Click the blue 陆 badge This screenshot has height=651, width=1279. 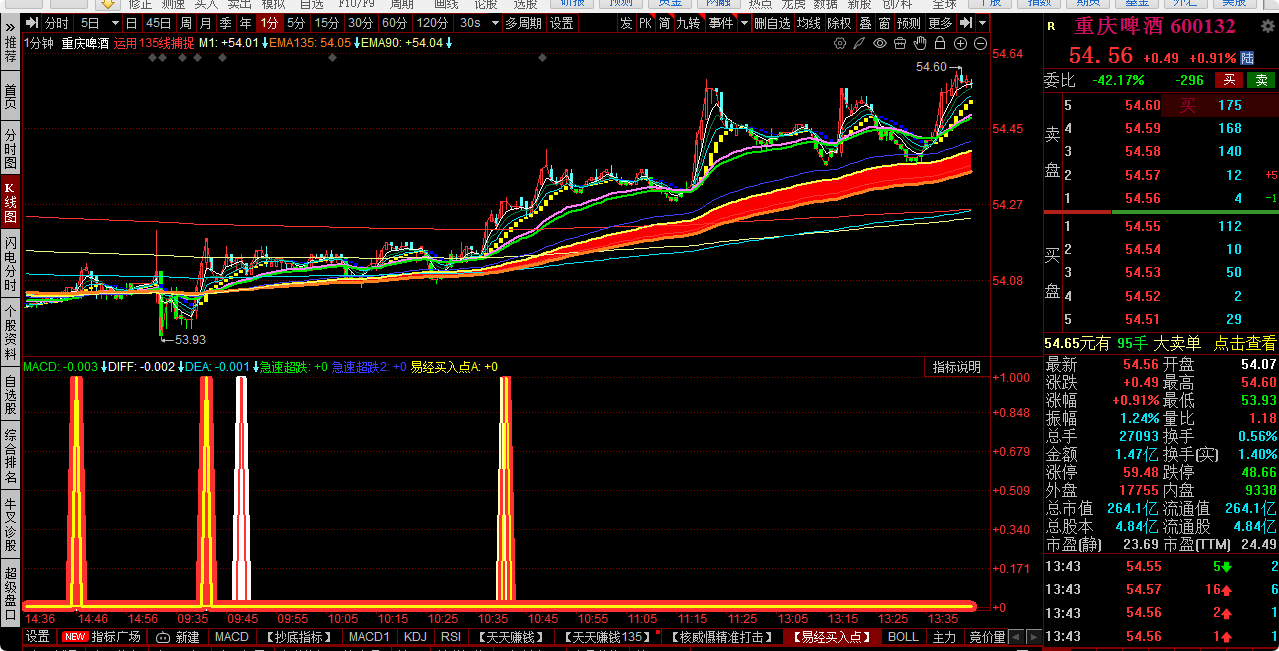(x=1247, y=58)
